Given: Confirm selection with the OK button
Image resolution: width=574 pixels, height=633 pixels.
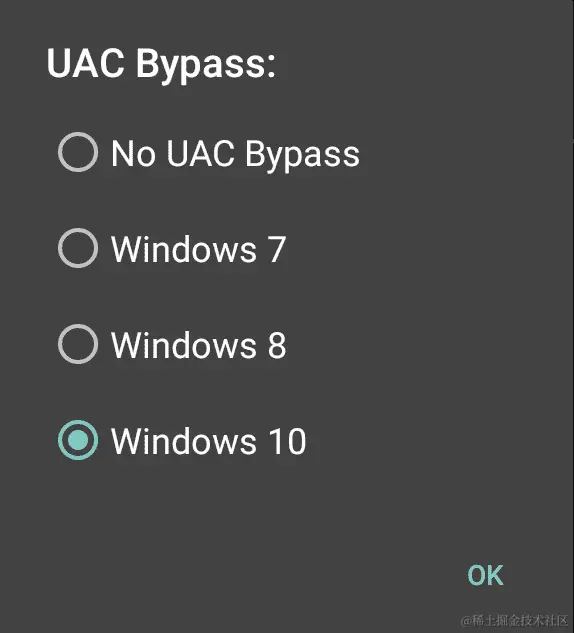Looking at the screenshot, I should click(x=485, y=575).
